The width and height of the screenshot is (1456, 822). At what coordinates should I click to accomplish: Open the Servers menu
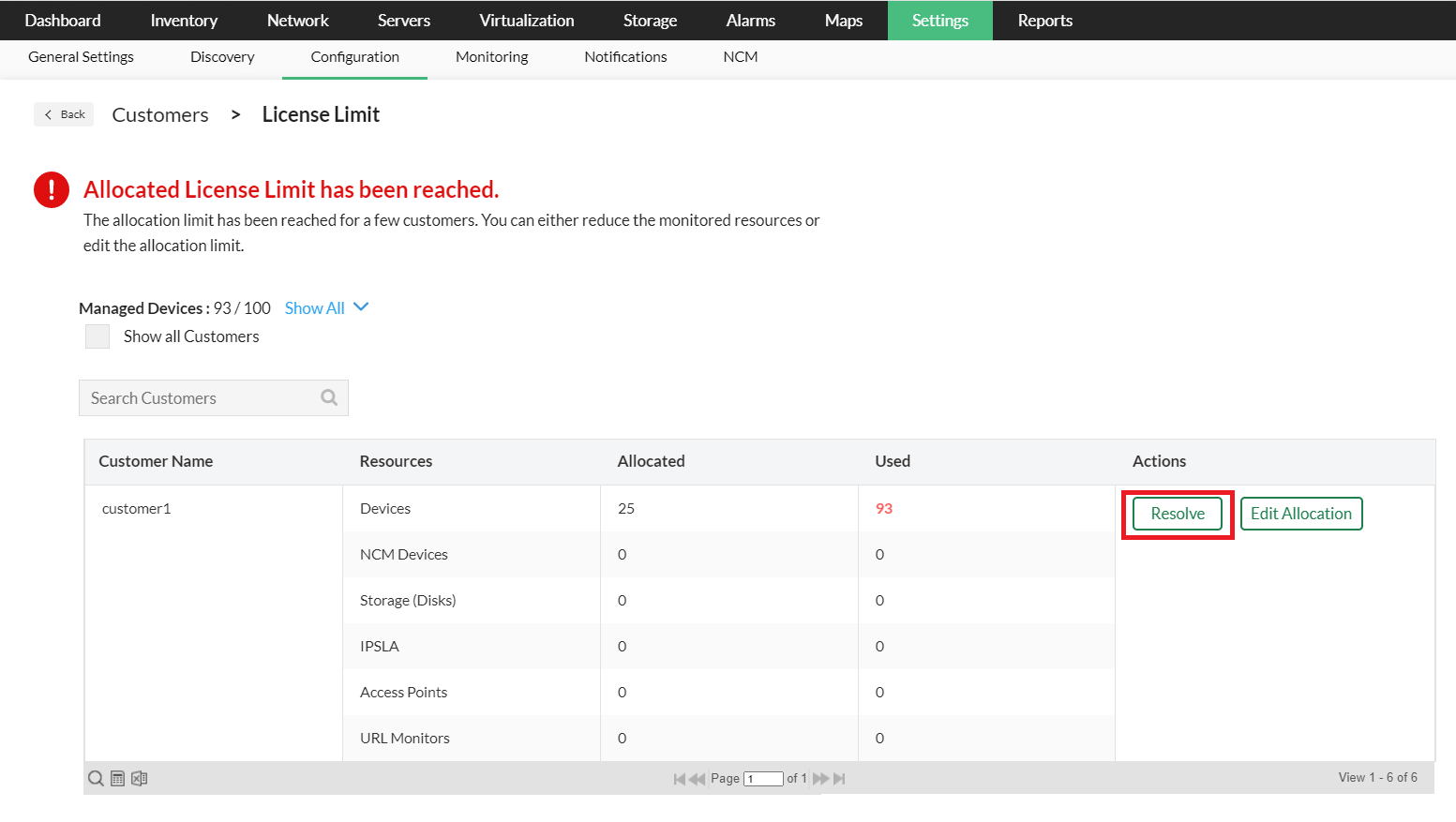coord(404,21)
